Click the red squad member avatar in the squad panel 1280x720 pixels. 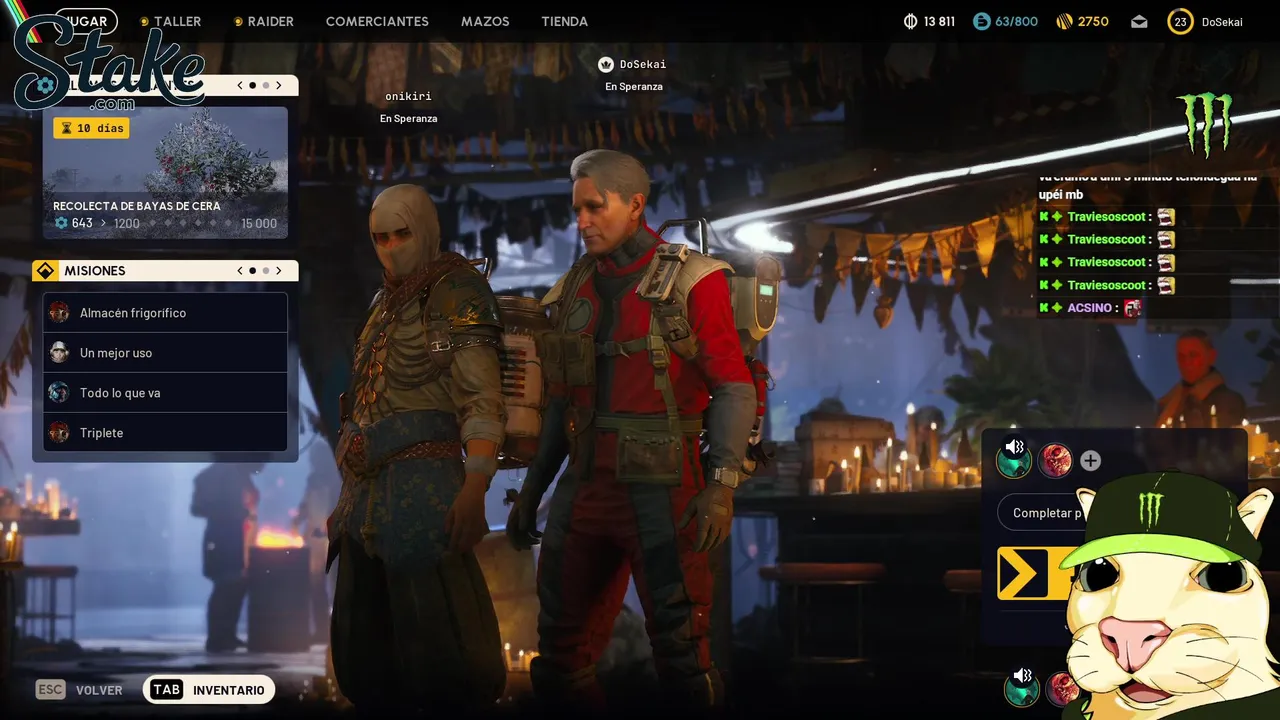(x=1055, y=461)
